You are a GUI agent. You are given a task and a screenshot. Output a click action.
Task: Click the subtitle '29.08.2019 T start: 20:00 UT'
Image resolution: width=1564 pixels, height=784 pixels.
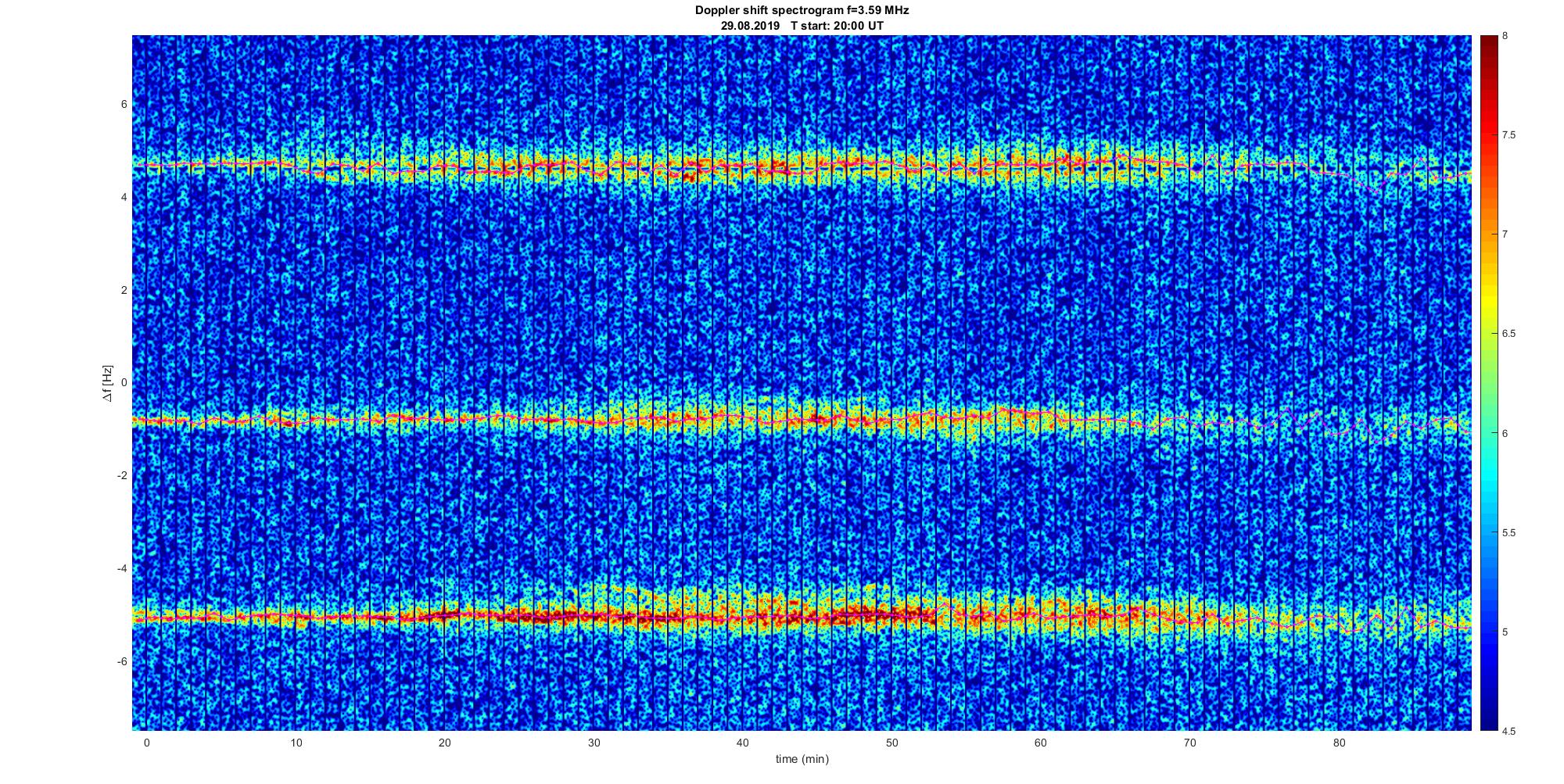[x=802, y=25]
